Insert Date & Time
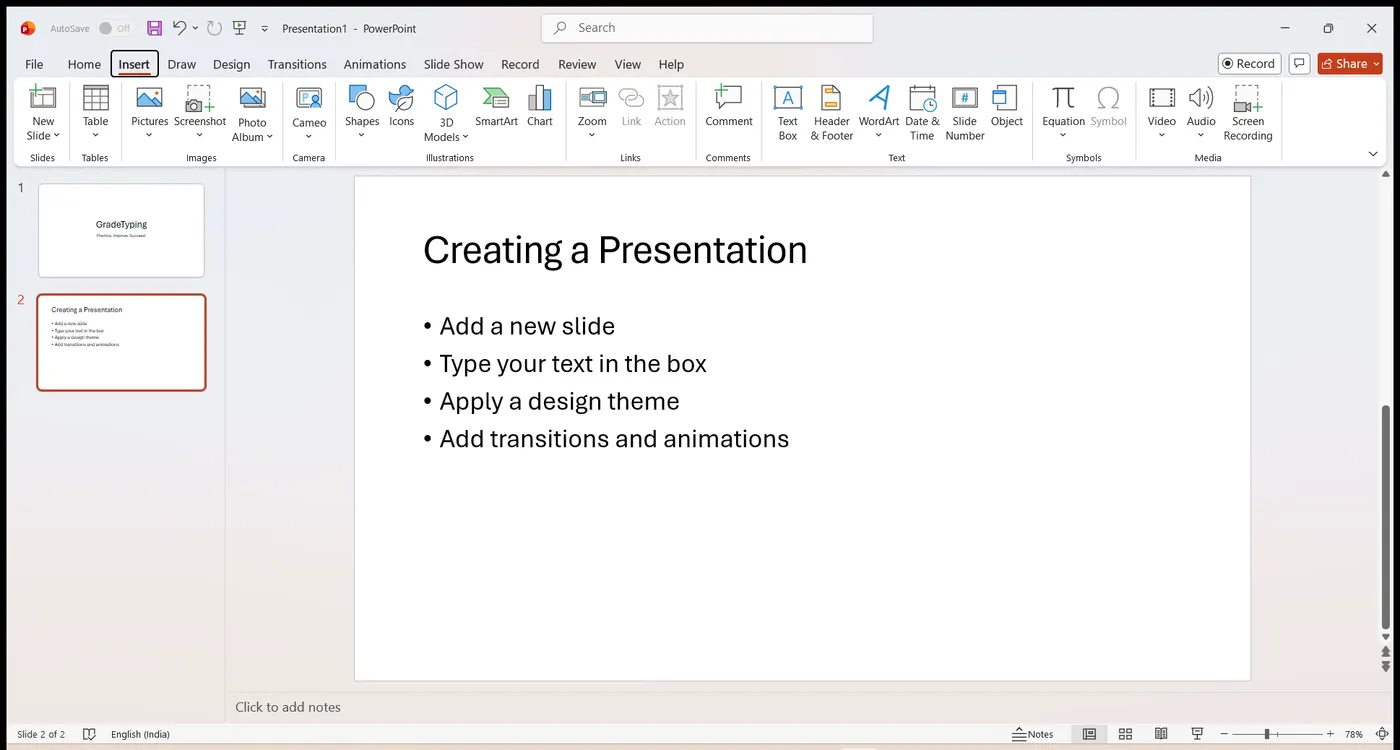 pyautogui.click(x=922, y=112)
